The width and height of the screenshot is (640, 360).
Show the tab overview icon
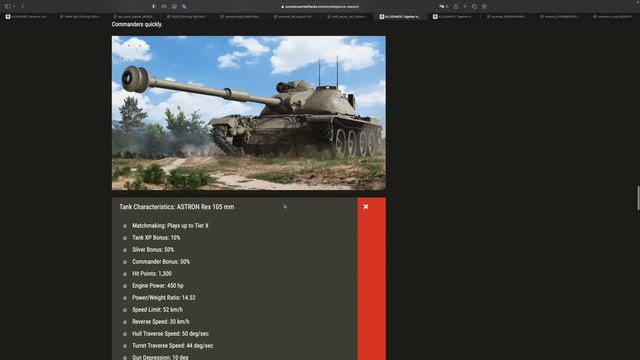(474, 7)
